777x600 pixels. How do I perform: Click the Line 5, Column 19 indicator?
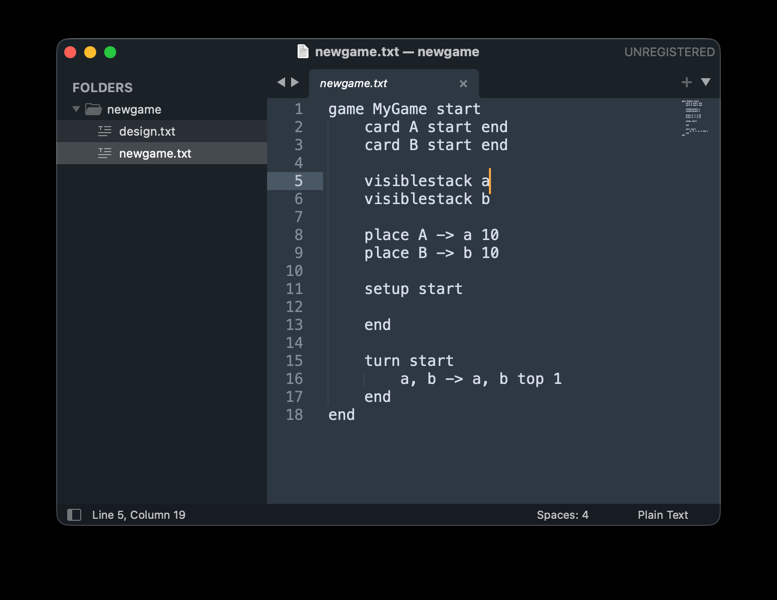(x=138, y=515)
